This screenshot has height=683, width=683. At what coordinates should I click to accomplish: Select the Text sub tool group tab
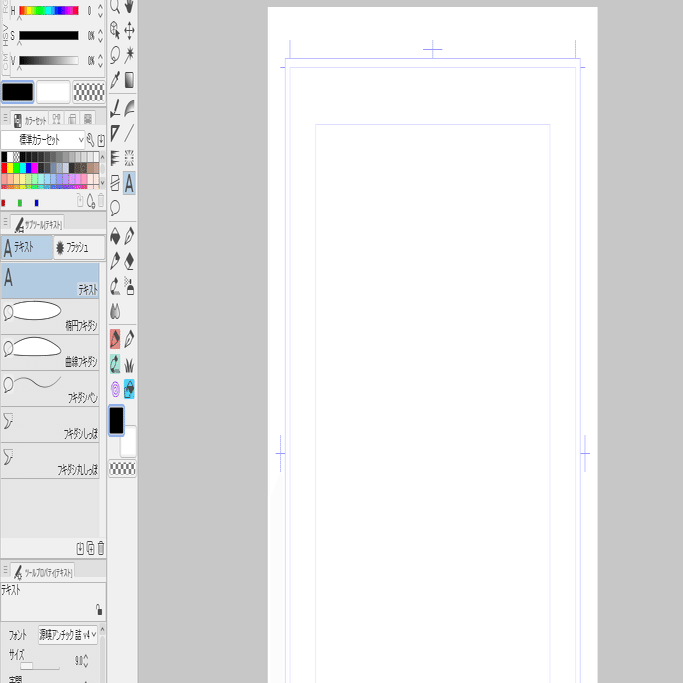click(27, 247)
